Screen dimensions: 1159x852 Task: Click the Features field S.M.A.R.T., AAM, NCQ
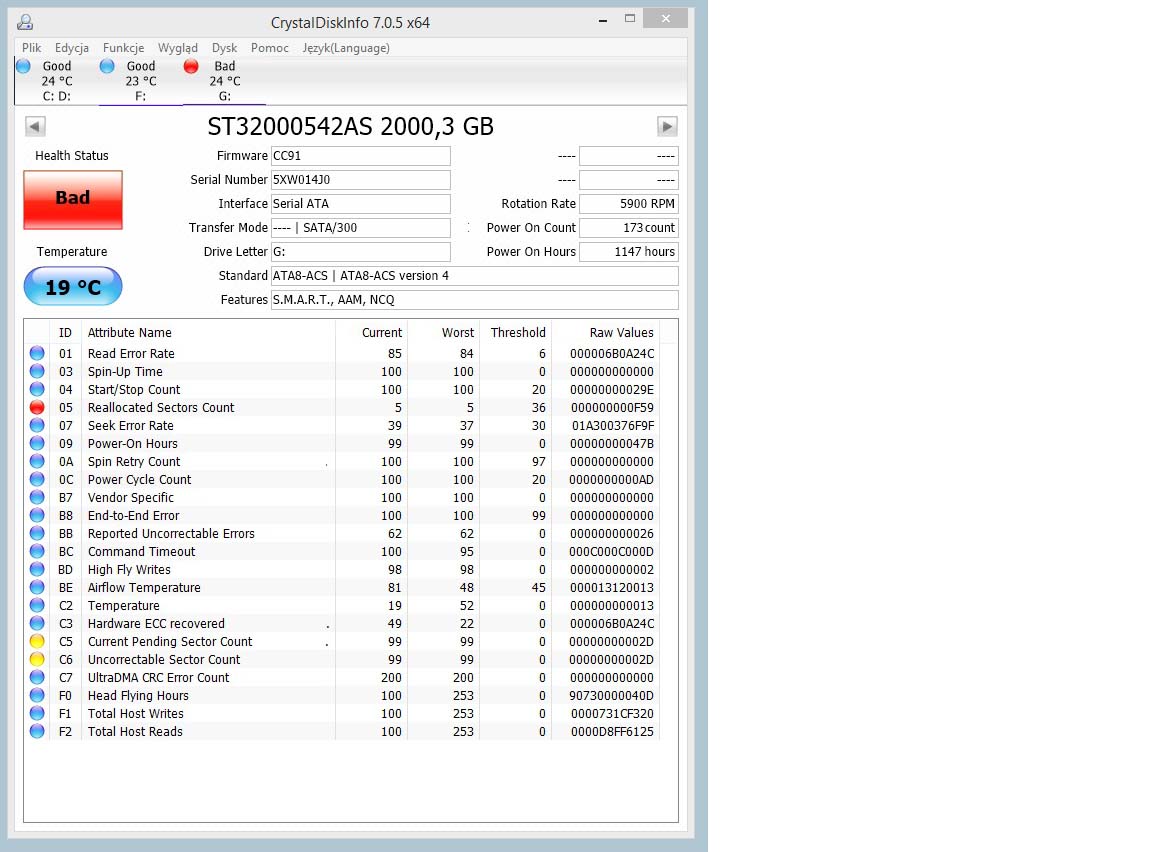(x=475, y=300)
